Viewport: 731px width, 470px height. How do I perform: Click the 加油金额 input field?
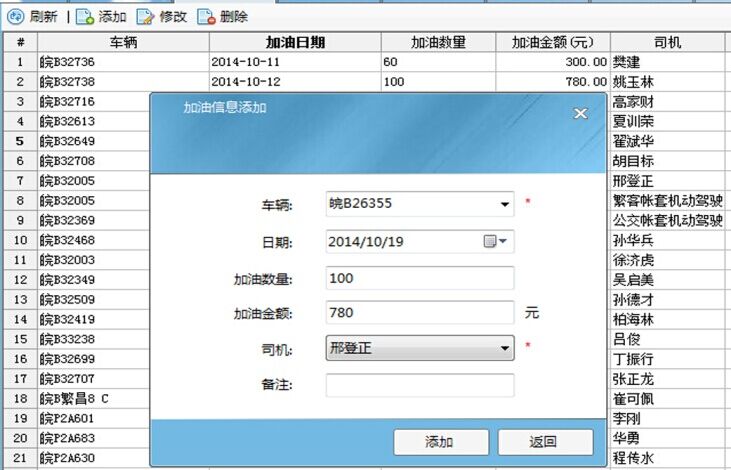[x=420, y=313]
